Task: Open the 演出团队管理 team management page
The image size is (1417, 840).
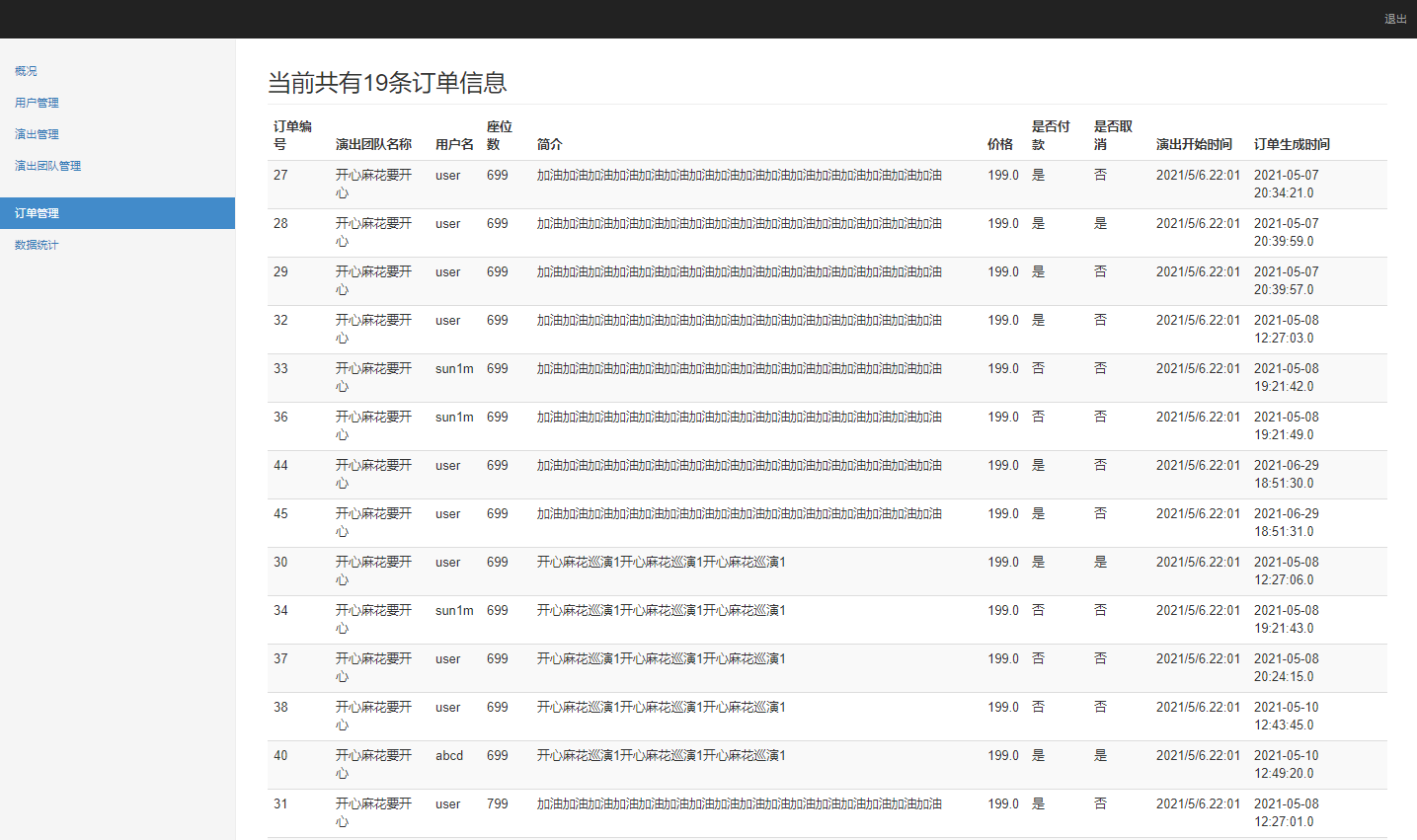Action: pos(46,165)
